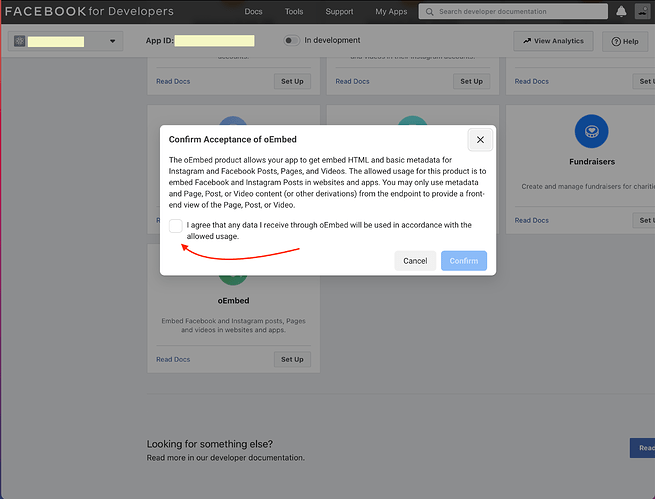
Task: Open View Analytics
Action: coord(553,41)
